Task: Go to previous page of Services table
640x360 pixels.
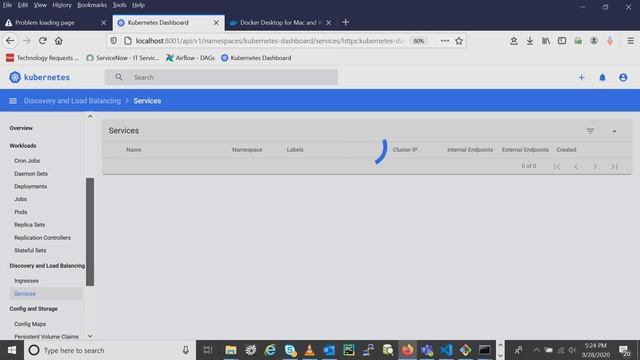Action: coord(576,166)
